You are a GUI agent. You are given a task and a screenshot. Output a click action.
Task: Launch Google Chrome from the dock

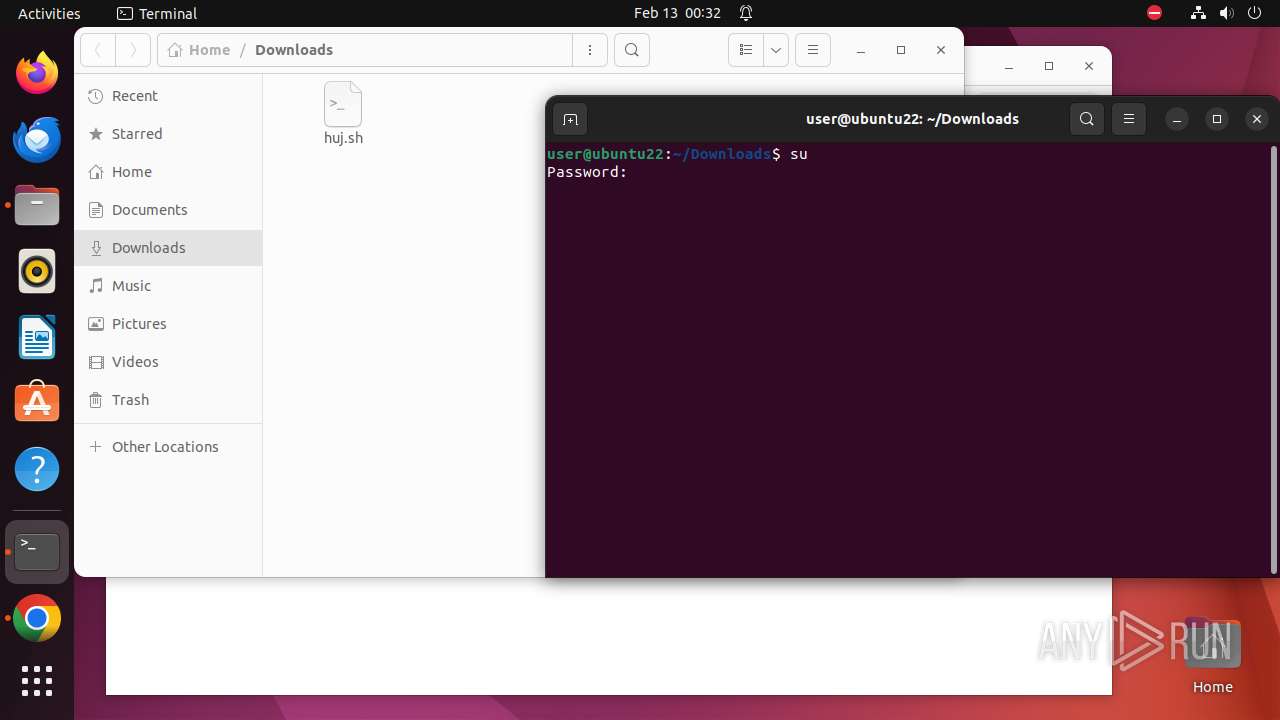coord(37,619)
